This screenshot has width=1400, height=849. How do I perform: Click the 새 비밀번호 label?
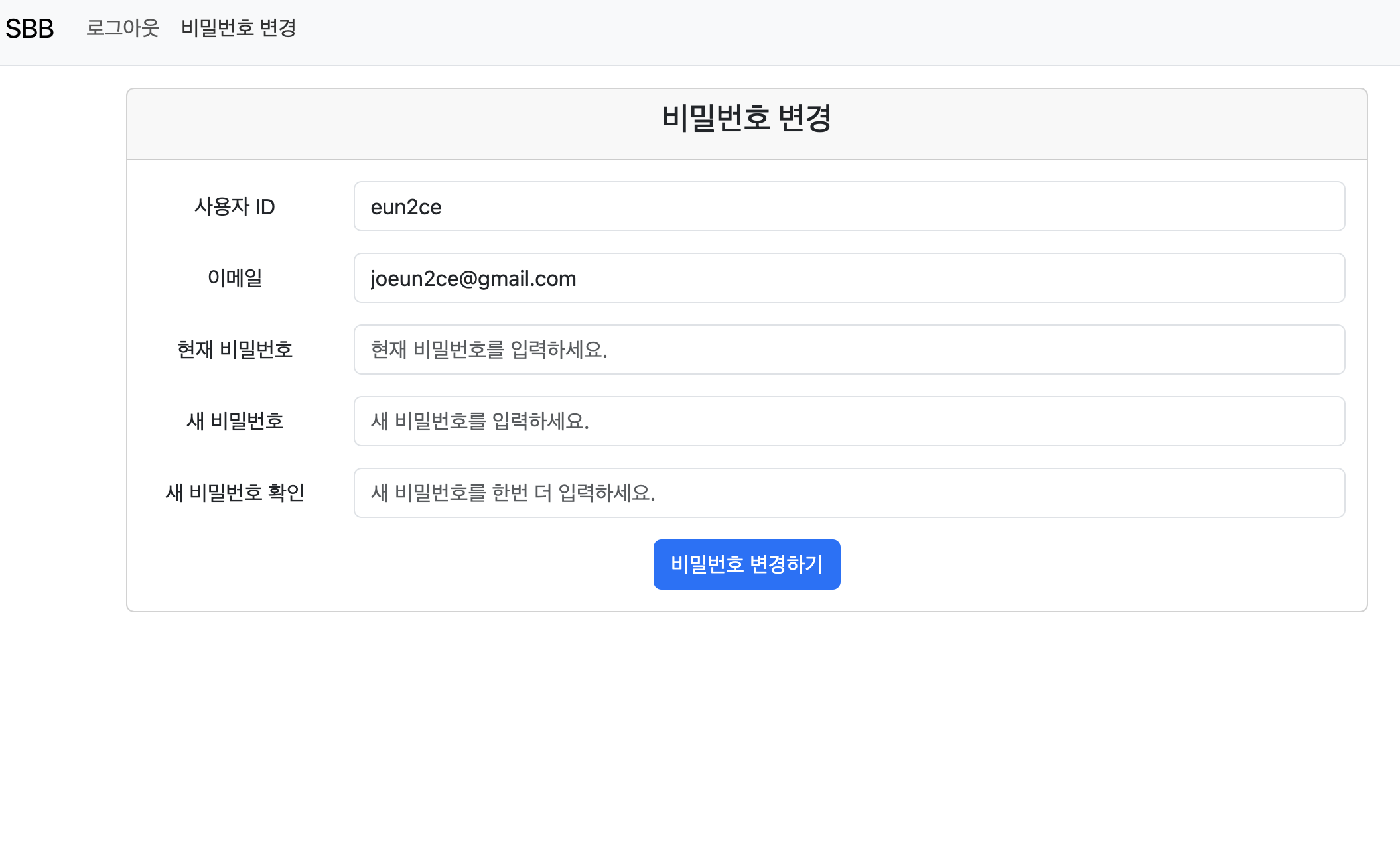coord(235,421)
